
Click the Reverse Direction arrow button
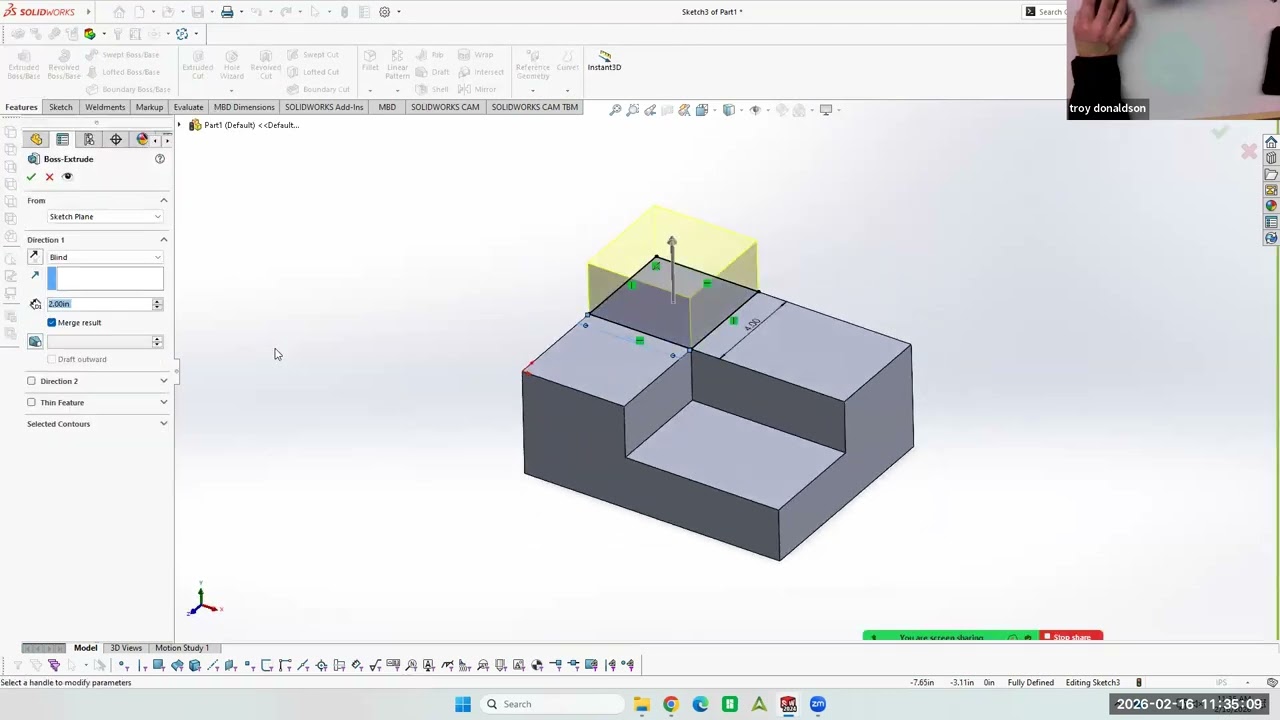point(35,257)
